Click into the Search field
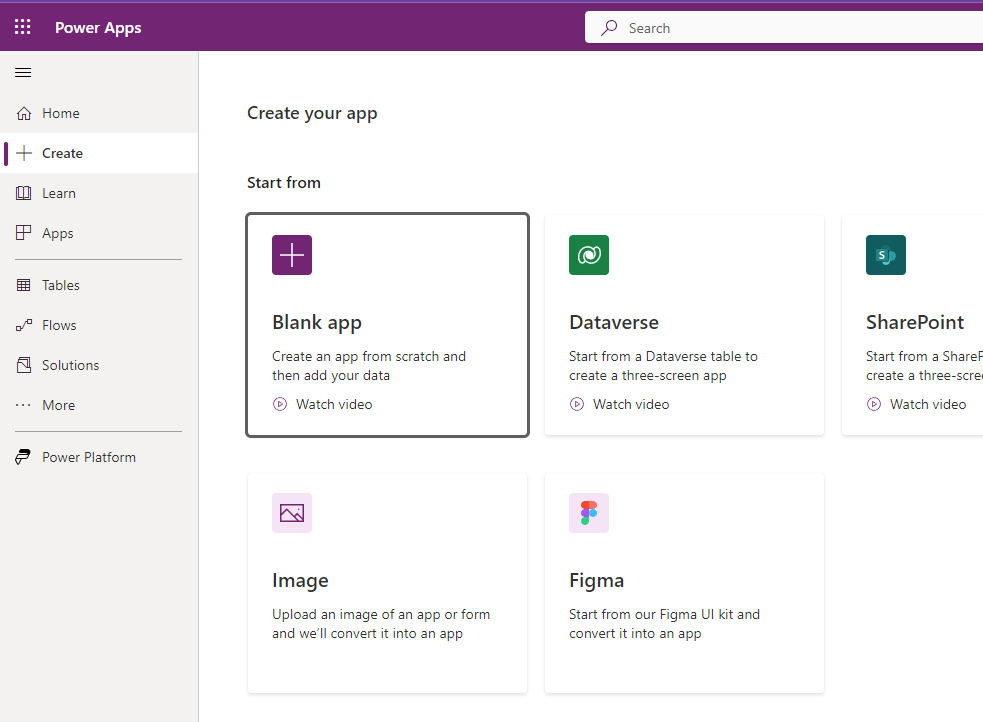The width and height of the screenshot is (983, 722). 784,28
